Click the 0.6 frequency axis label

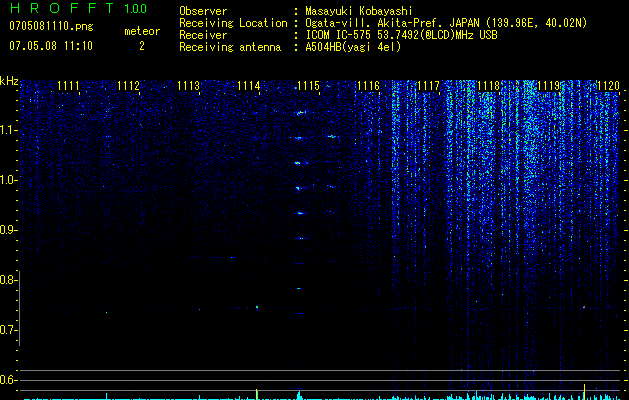[7, 380]
